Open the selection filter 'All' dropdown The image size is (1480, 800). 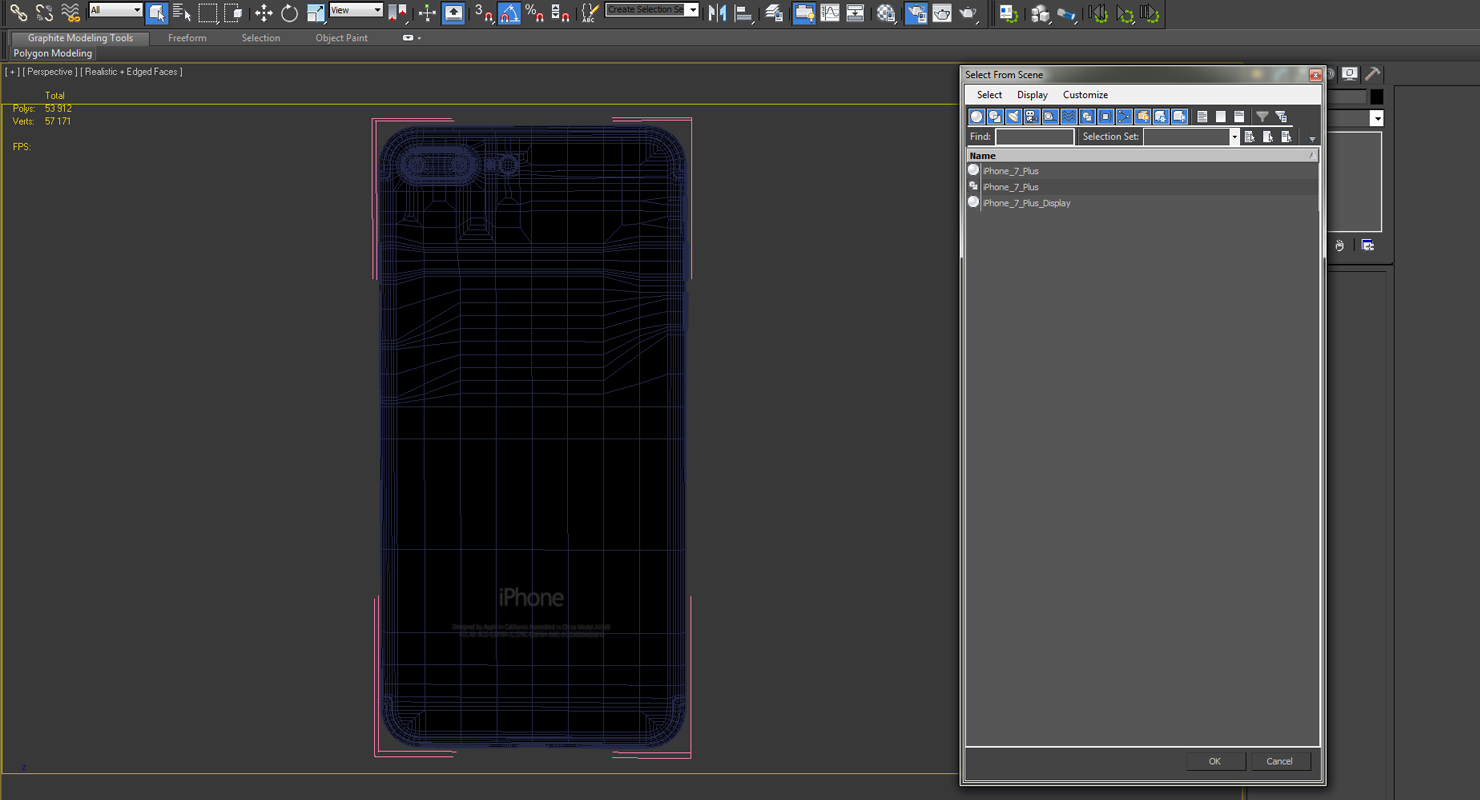116,10
